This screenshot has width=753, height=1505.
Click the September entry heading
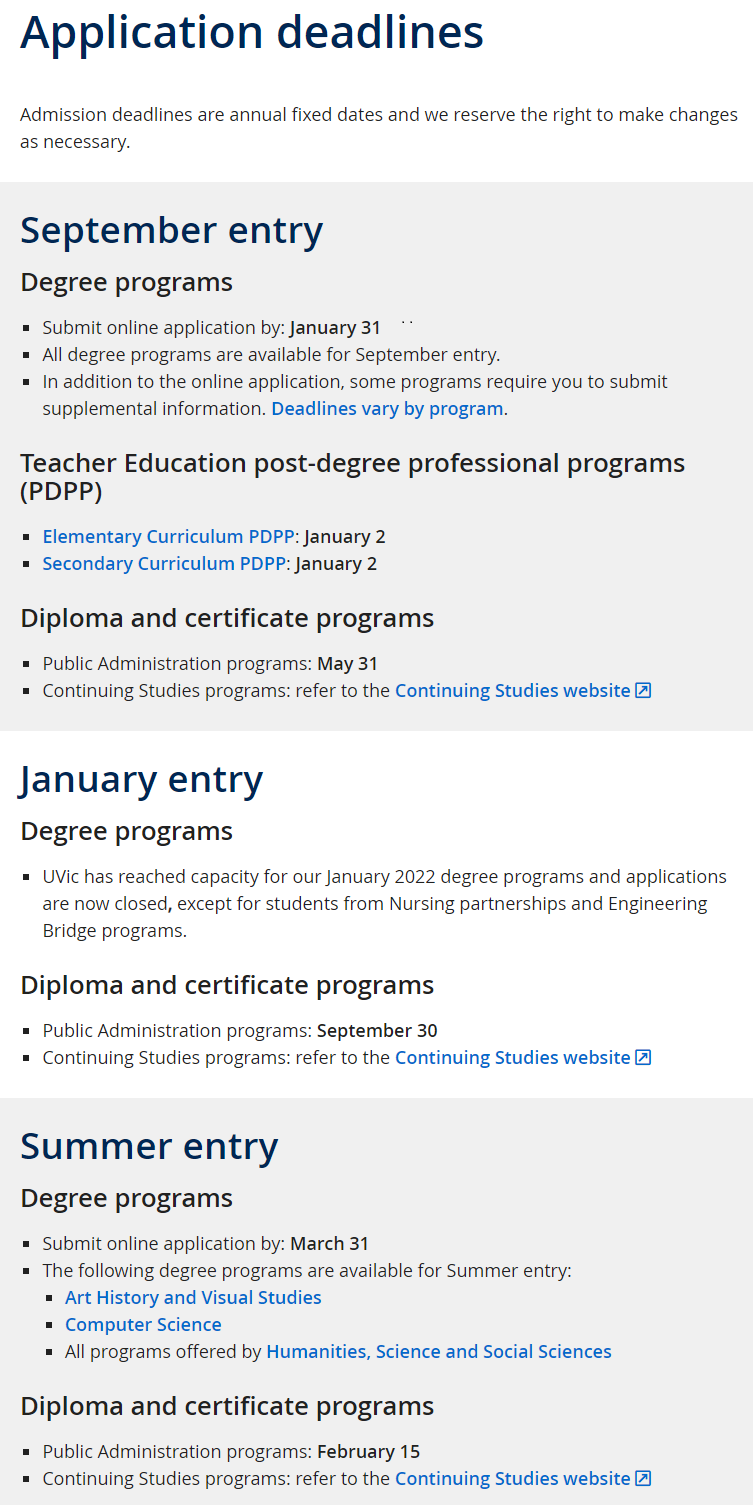(172, 230)
